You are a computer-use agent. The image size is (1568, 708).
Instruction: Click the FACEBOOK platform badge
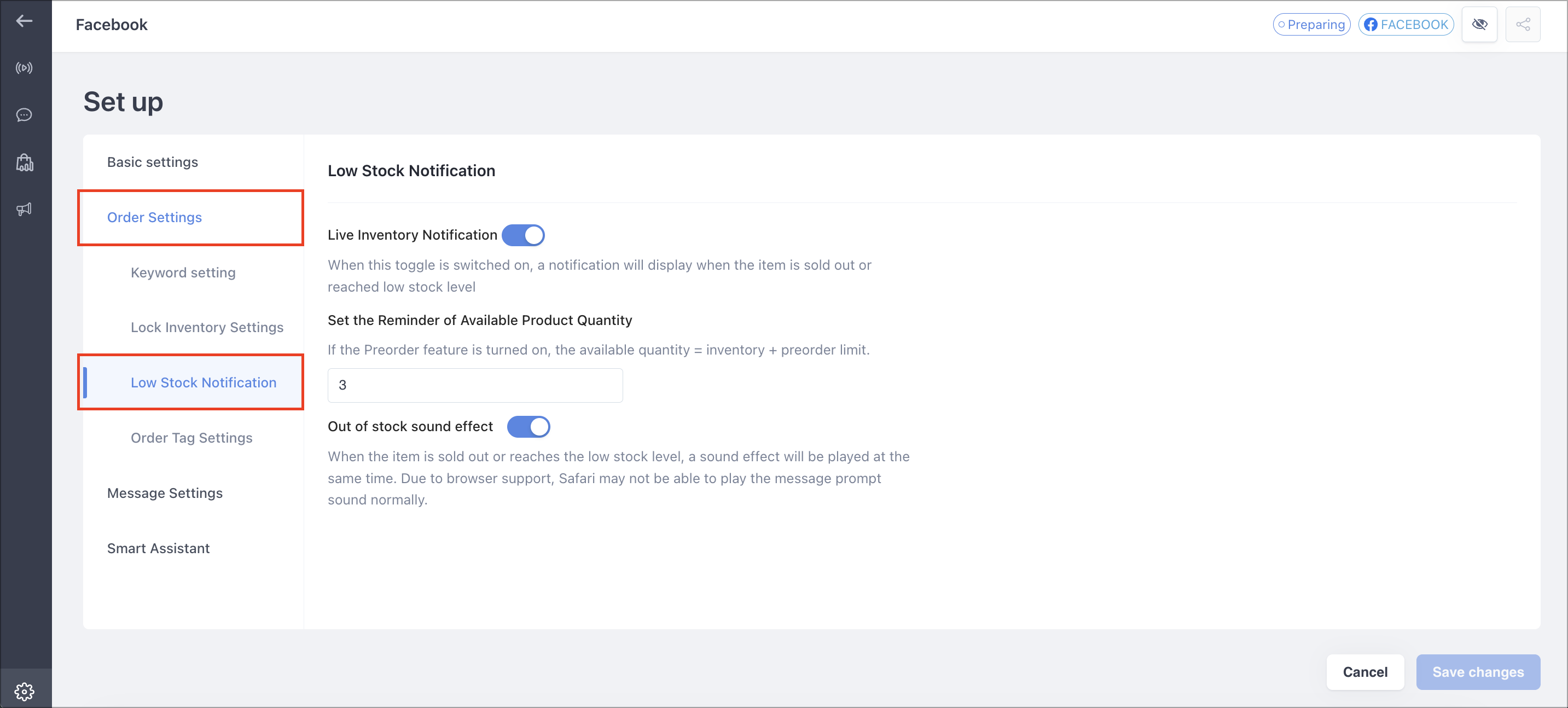tap(1406, 25)
